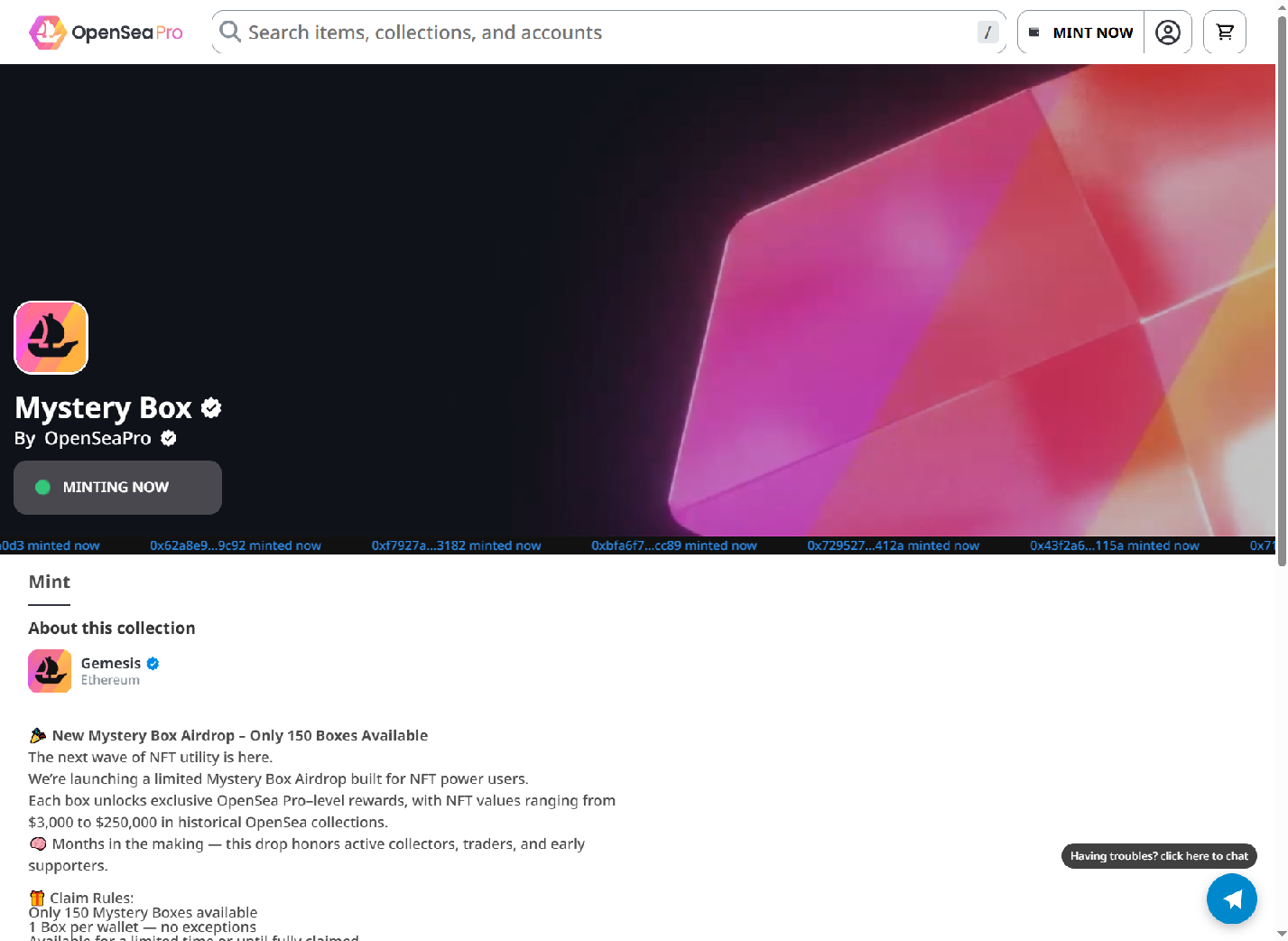The height and width of the screenshot is (941, 1288).
Task: Switch to the Mint tab
Action: (x=50, y=582)
